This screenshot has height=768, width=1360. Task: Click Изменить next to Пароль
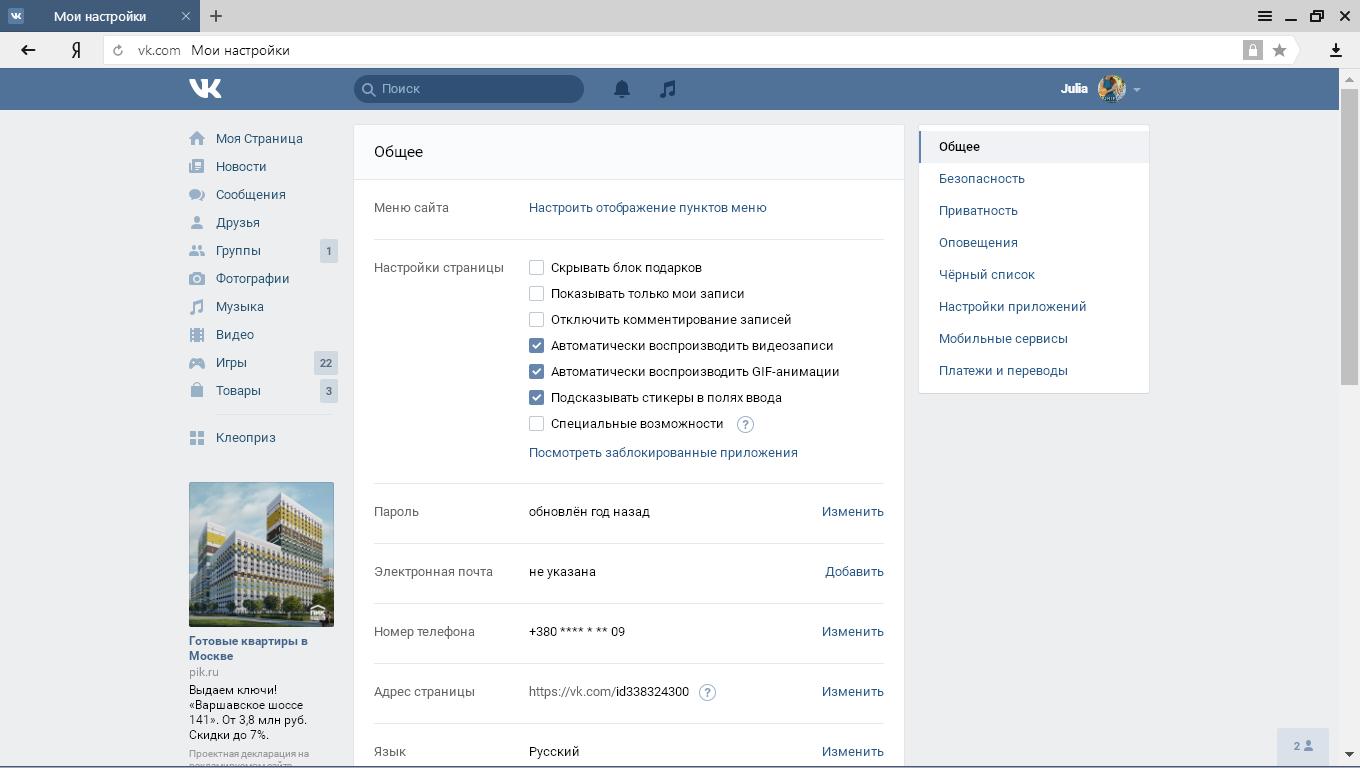[853, 512]
